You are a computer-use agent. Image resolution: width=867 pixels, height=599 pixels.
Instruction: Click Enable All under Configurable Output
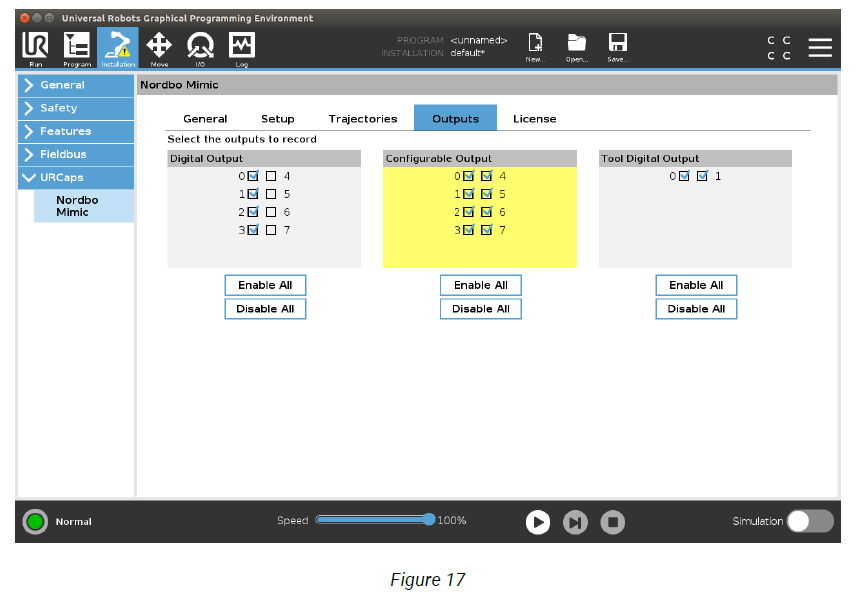coord(481,285)
